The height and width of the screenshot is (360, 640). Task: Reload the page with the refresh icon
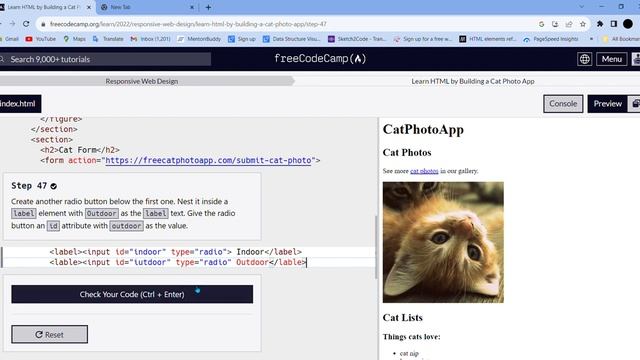tap(26, 24)
